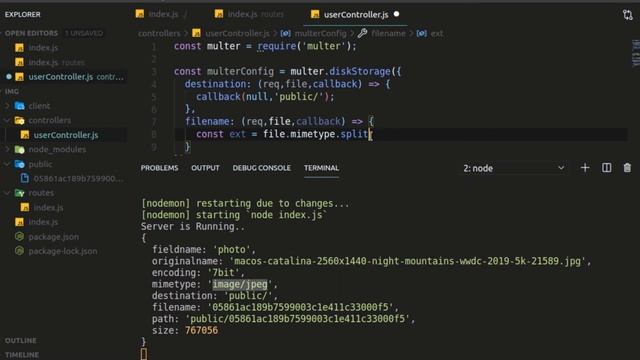Expand the OUTLINE section
Viewport: 640px width, 360px height.
tap(20, 340)
